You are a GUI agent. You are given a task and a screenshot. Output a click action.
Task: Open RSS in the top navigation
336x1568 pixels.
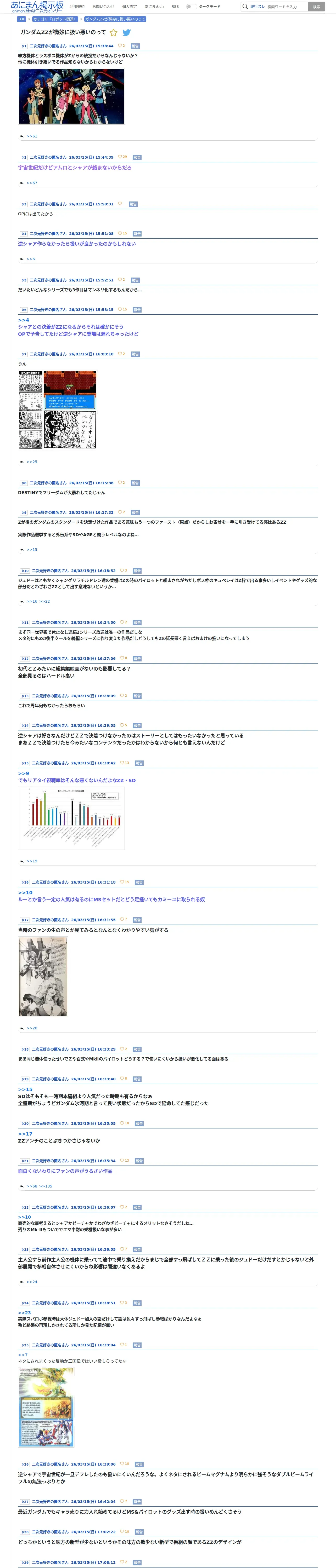click(175, 7)
